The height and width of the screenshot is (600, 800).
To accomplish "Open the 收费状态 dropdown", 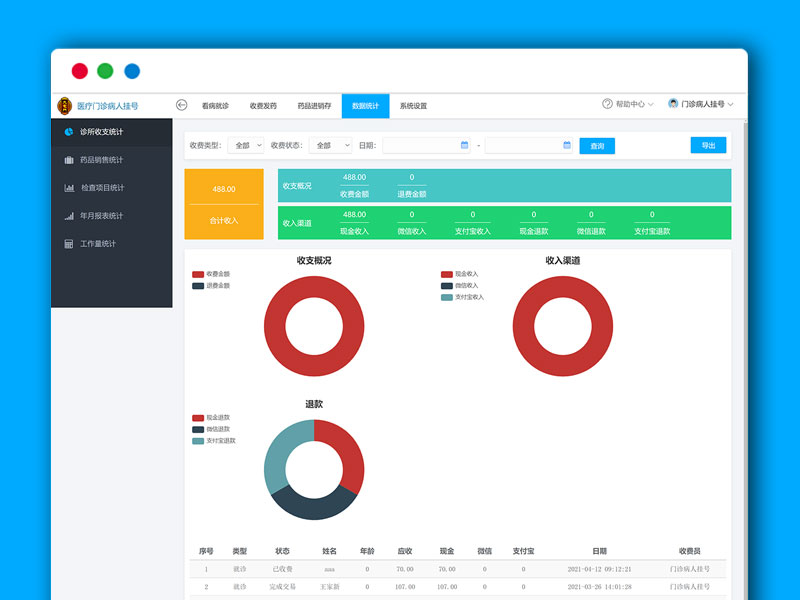I will pos(329,145).
